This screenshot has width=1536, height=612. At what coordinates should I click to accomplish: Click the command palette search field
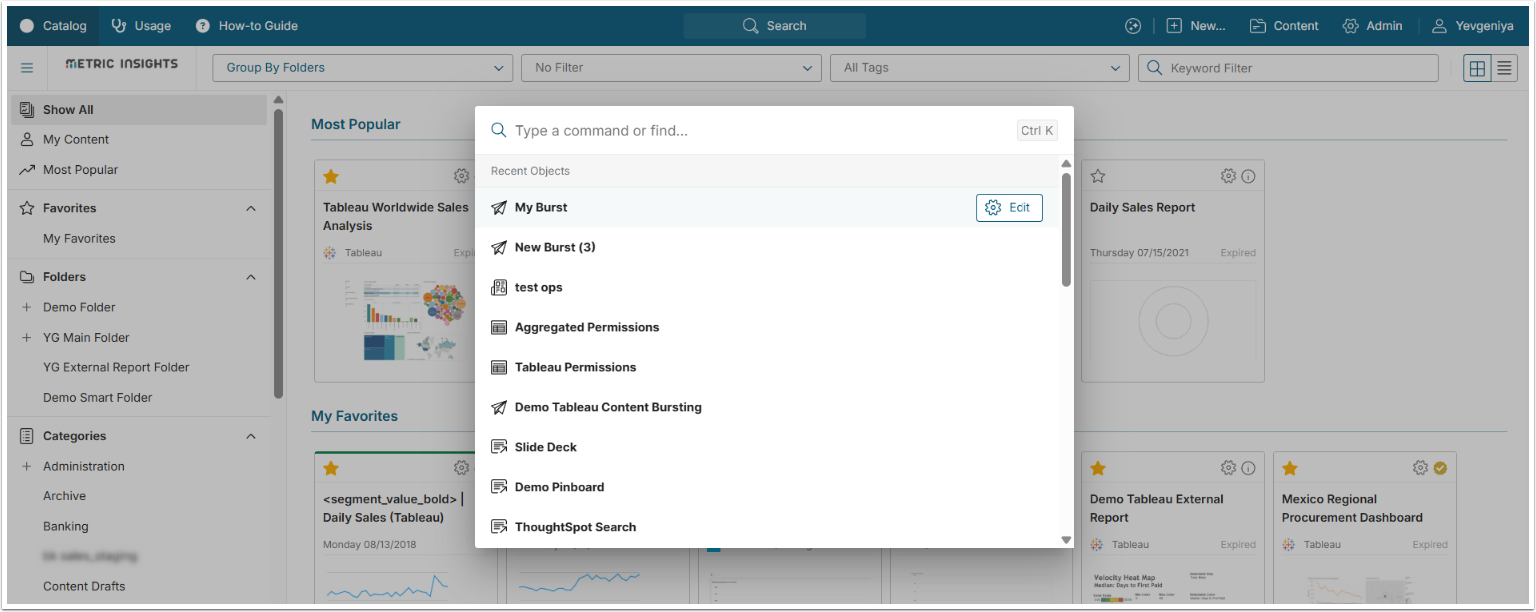[760, 131]
